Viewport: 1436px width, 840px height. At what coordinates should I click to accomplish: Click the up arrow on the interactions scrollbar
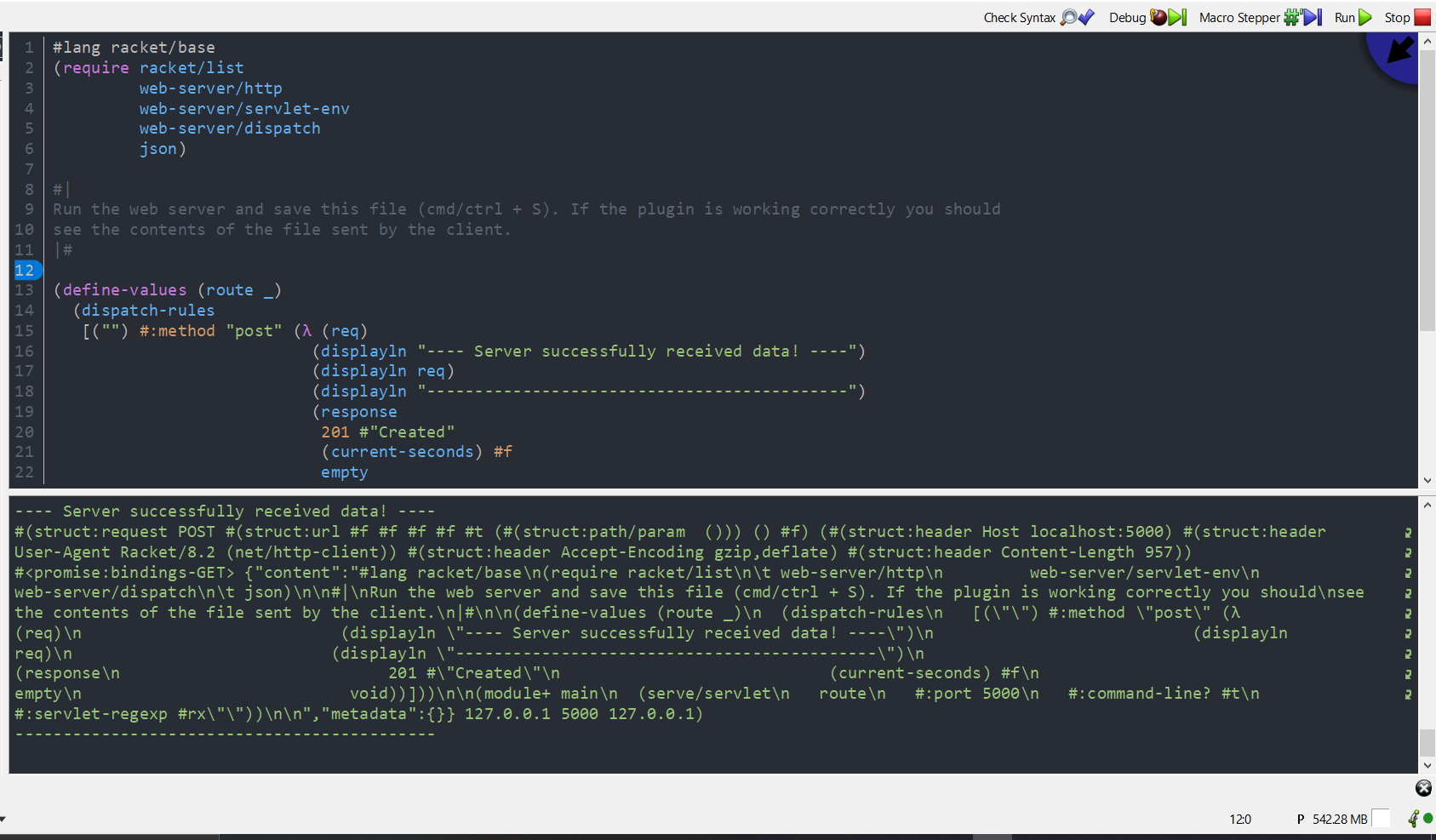(x=1428, y=504)
